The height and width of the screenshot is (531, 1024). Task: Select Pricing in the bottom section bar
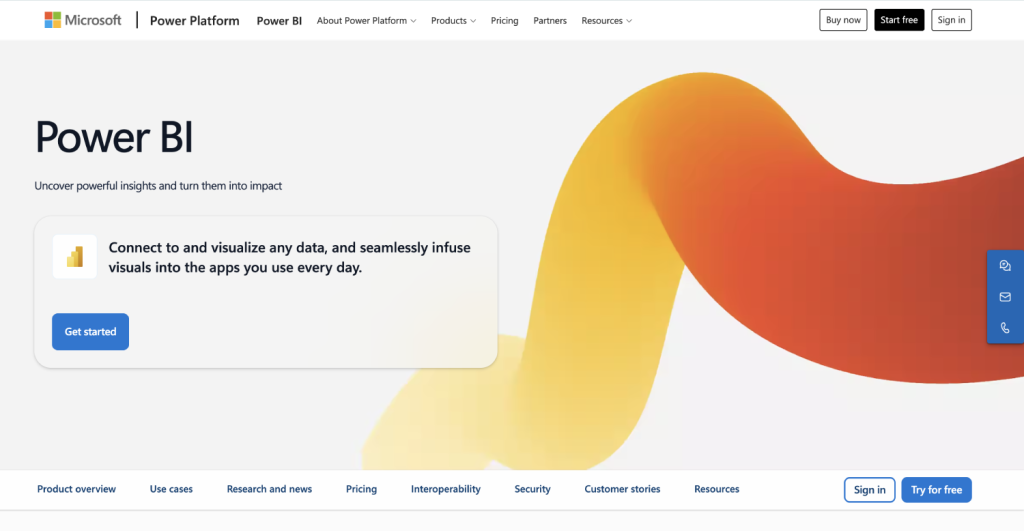tap(361, 489)
